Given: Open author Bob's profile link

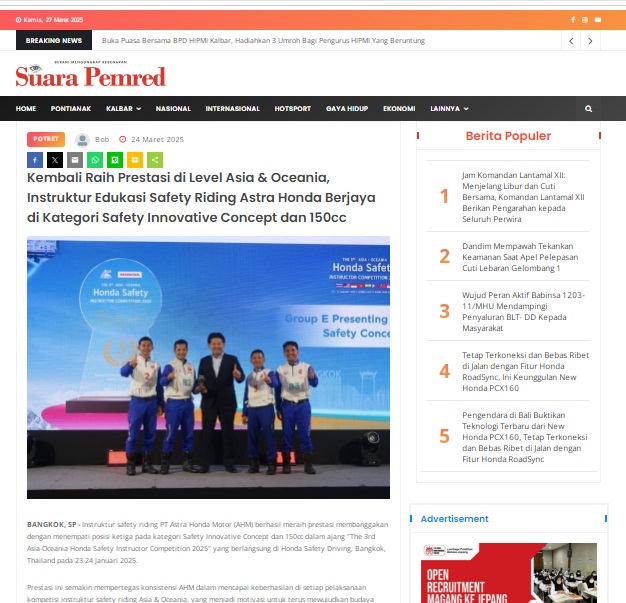Looking at the screenshot, I should pyautogui.click(x=102, y=139).
